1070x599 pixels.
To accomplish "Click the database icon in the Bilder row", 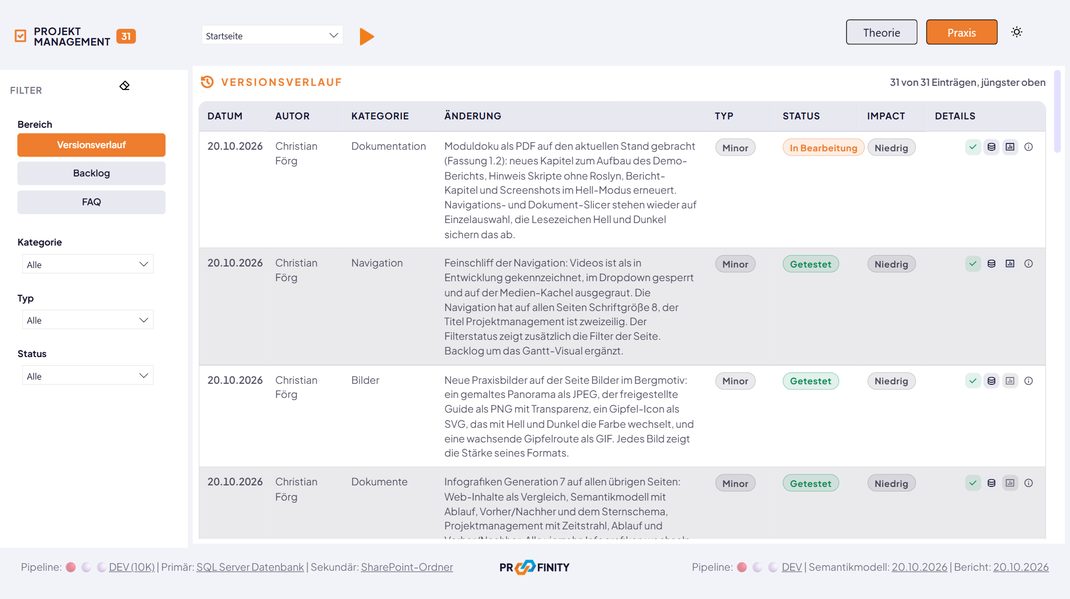I will pos(992,381).
